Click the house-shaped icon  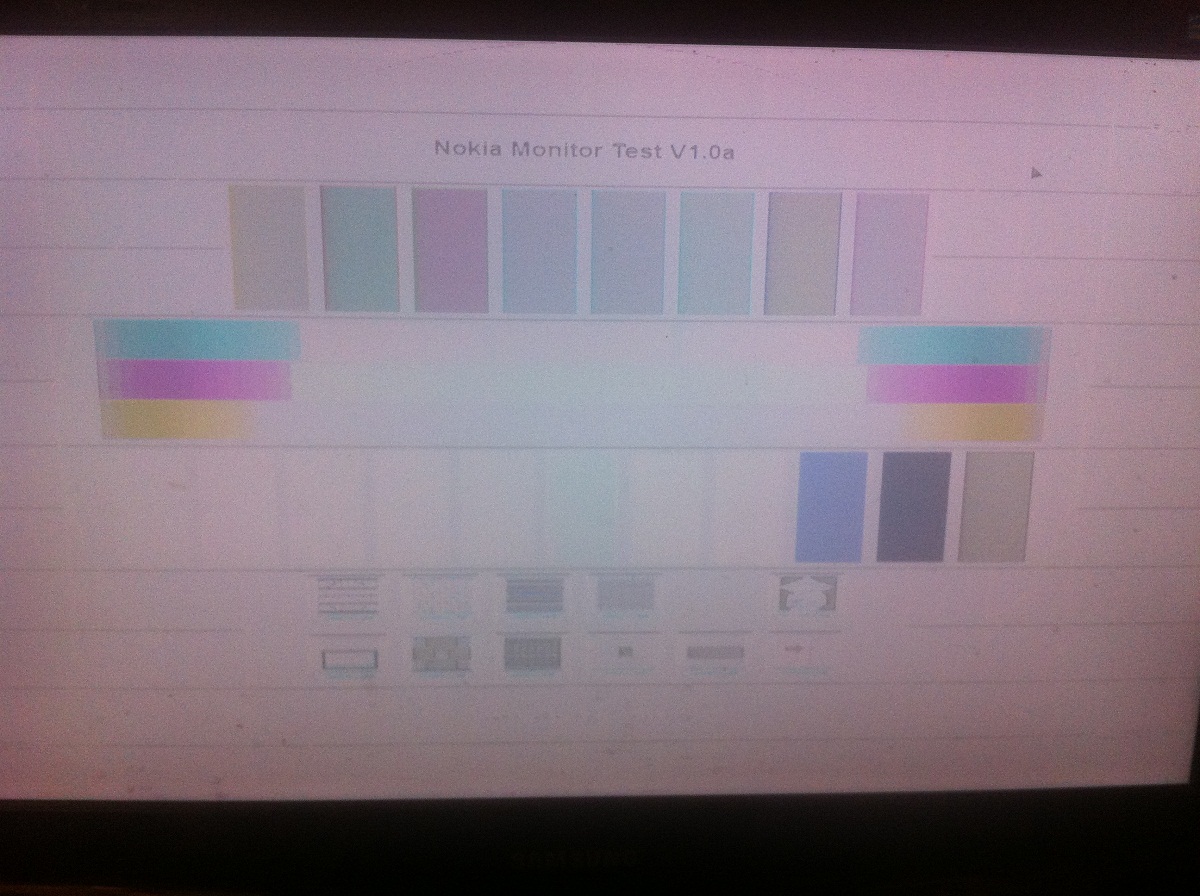click(x=806, y=596)
